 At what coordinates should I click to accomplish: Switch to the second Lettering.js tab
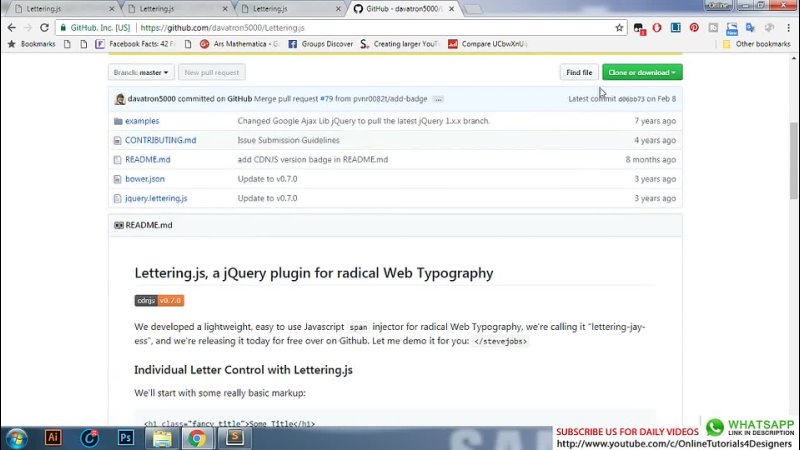point(176,9)
